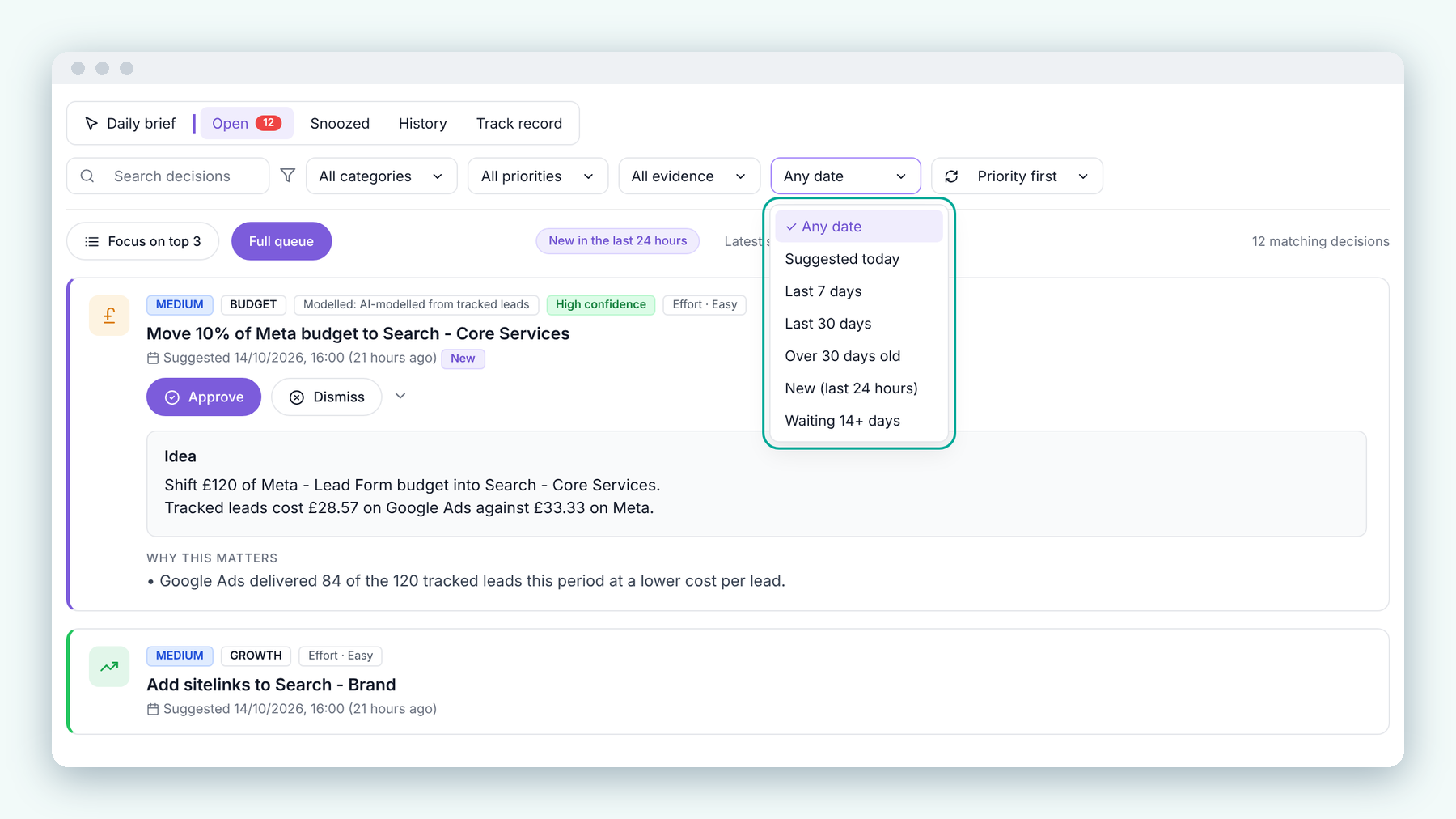Click the Full queue button
The height and width of the screenshot is (819, 1456).
[281, 241]
